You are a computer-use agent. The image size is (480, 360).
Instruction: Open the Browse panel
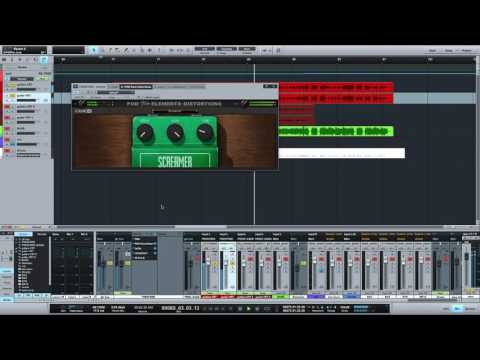470,309
